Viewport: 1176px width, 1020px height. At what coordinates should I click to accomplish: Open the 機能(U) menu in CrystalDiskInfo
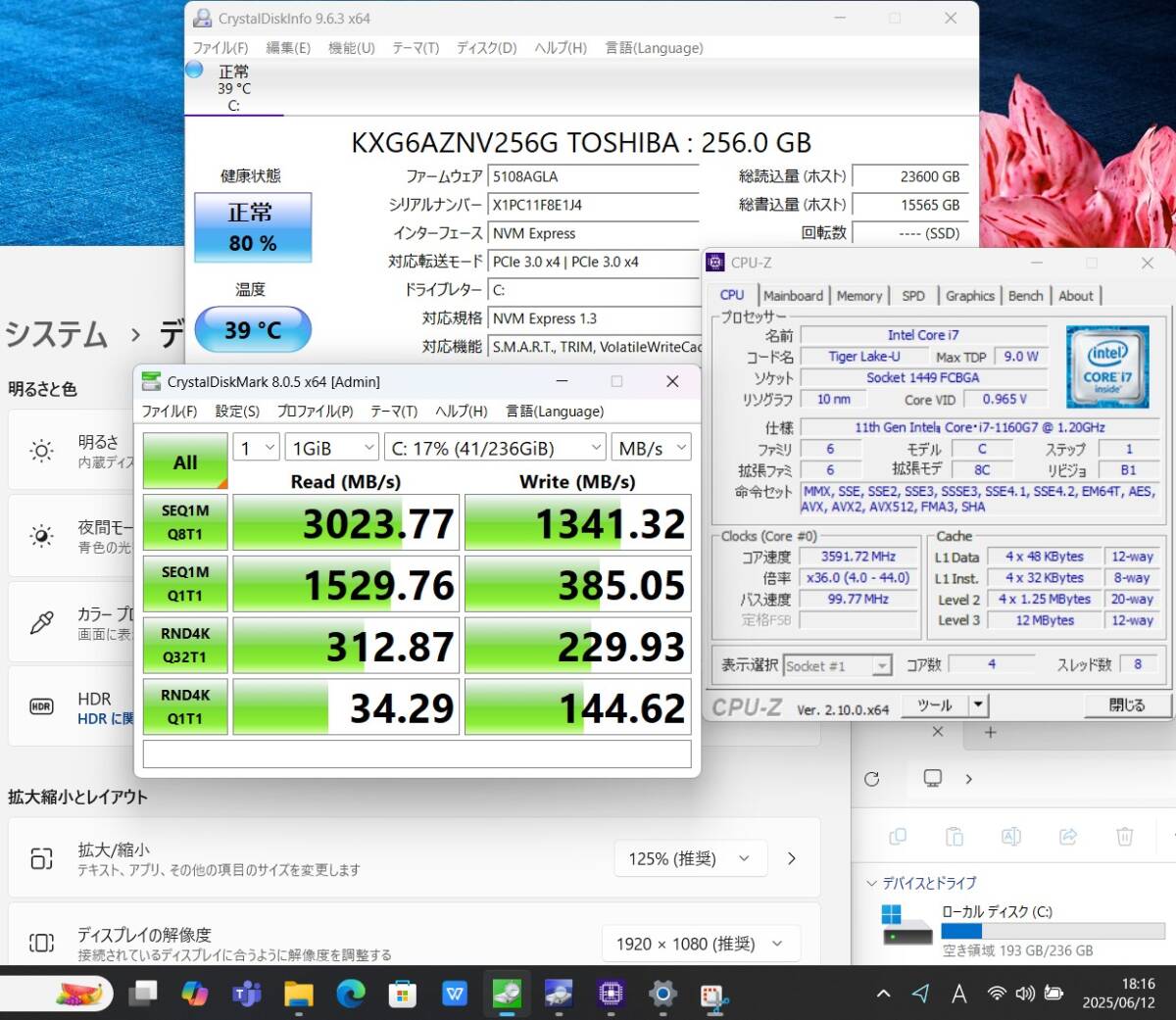(351, 48)
